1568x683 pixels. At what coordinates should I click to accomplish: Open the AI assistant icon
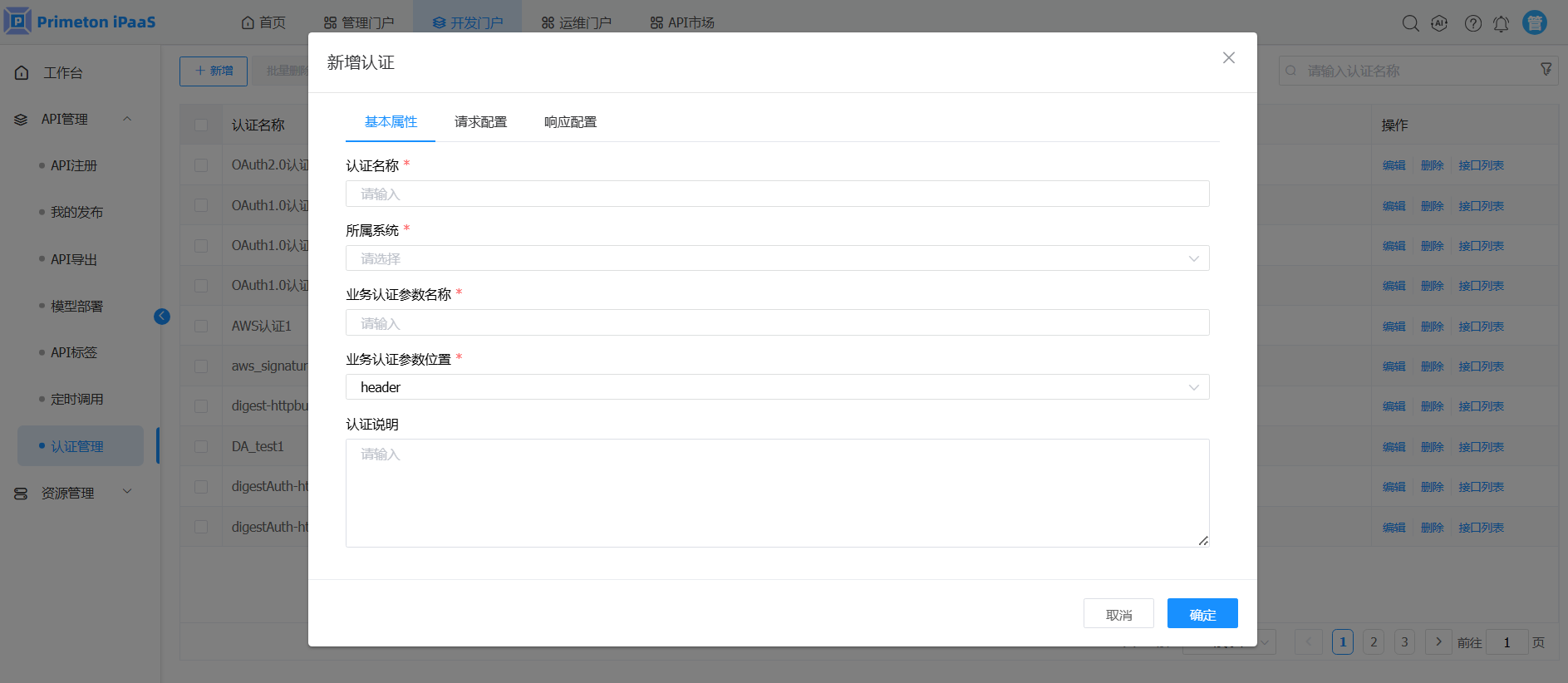[x=1439, y=23]
